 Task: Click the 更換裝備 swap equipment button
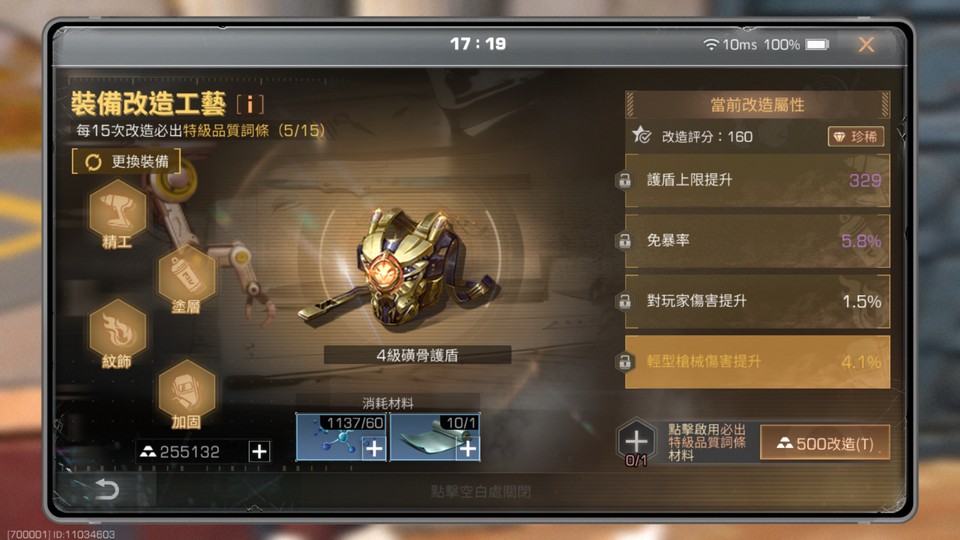[126, 162]
